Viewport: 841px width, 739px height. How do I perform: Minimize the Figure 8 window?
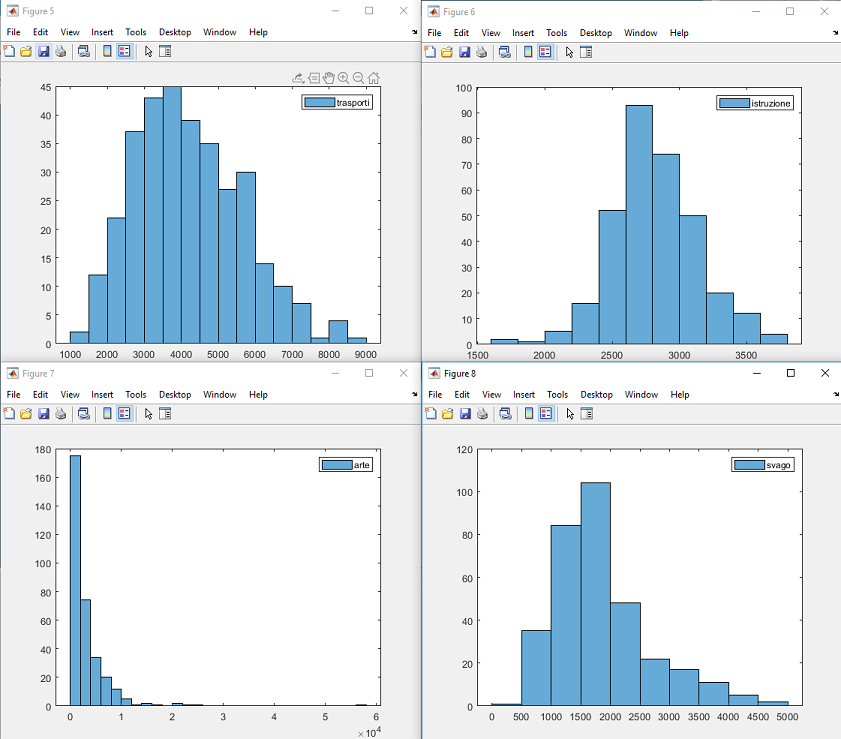click(757, 373)
